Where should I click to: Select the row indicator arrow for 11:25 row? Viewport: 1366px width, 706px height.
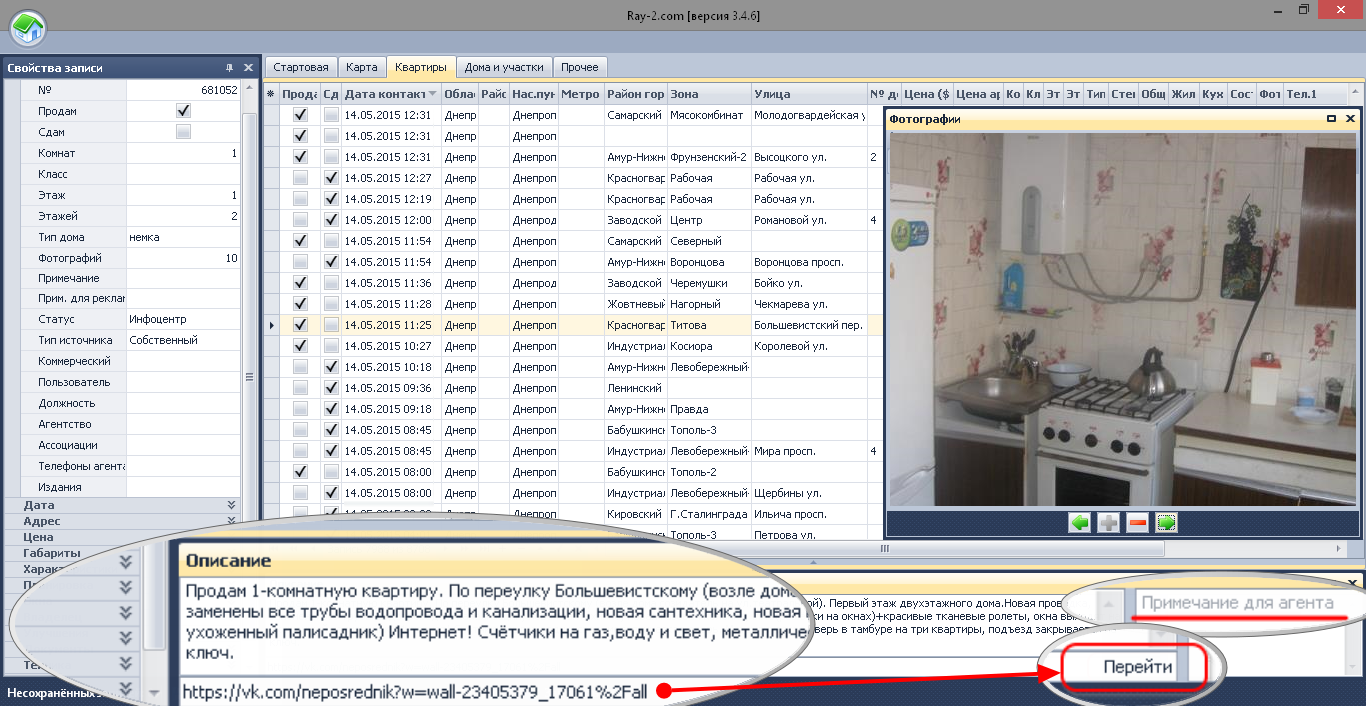(270, 325)
